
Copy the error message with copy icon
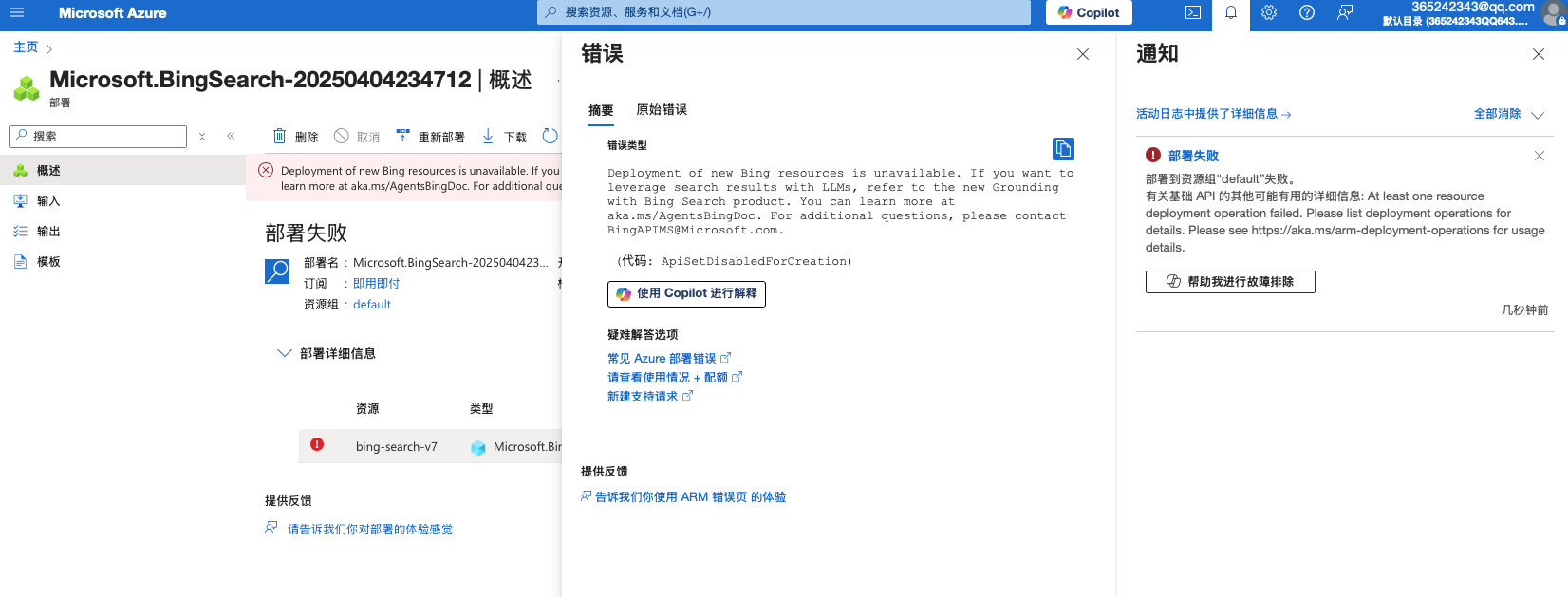click(x=1063, y=149)
